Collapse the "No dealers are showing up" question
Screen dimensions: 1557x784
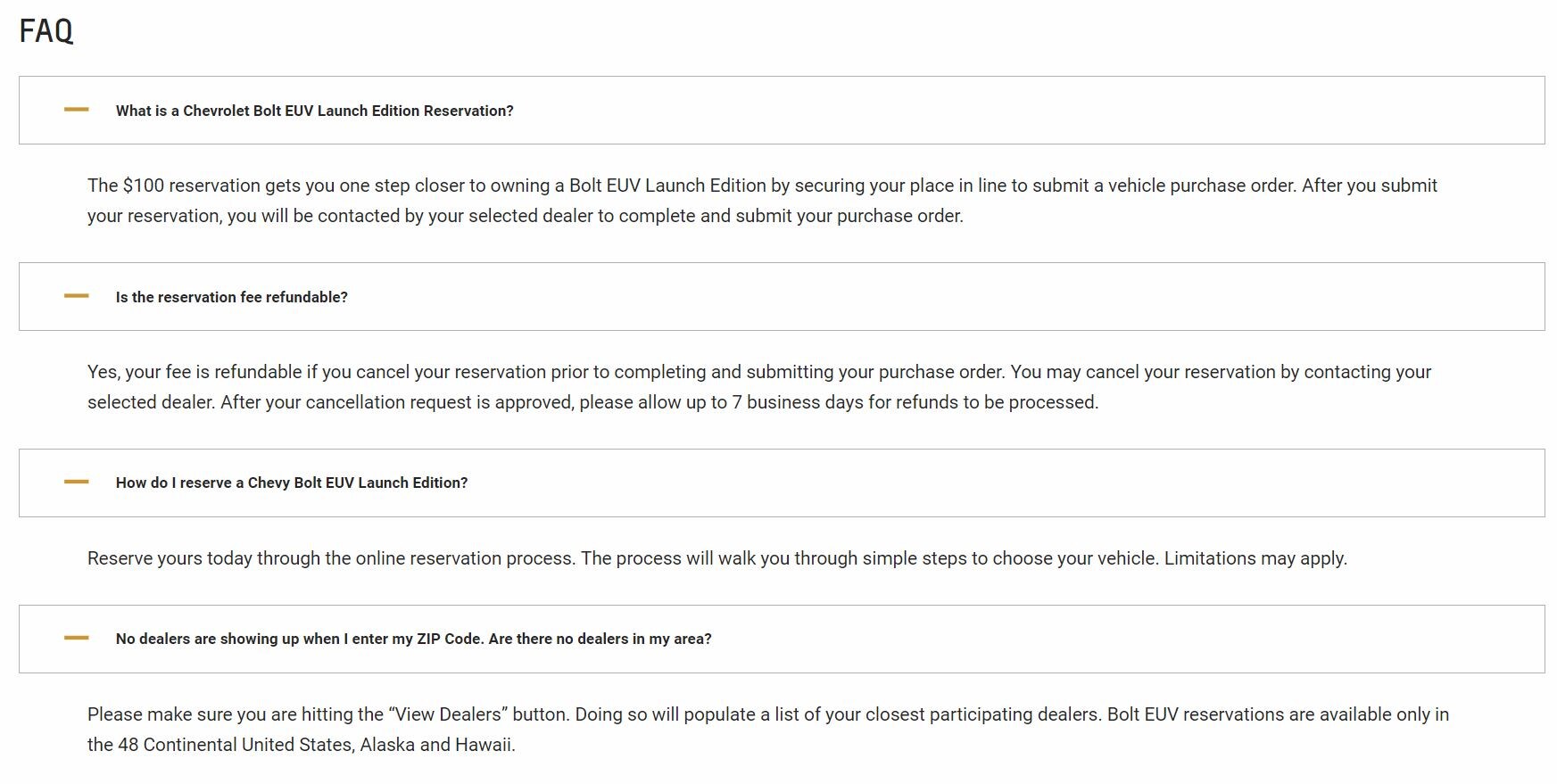click(413, 639)
